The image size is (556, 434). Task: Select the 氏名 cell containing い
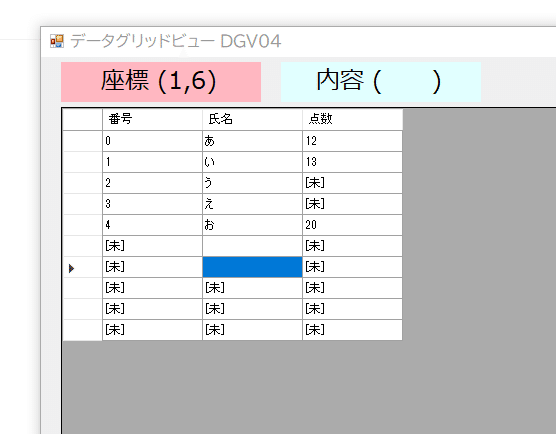click(252, 162)
